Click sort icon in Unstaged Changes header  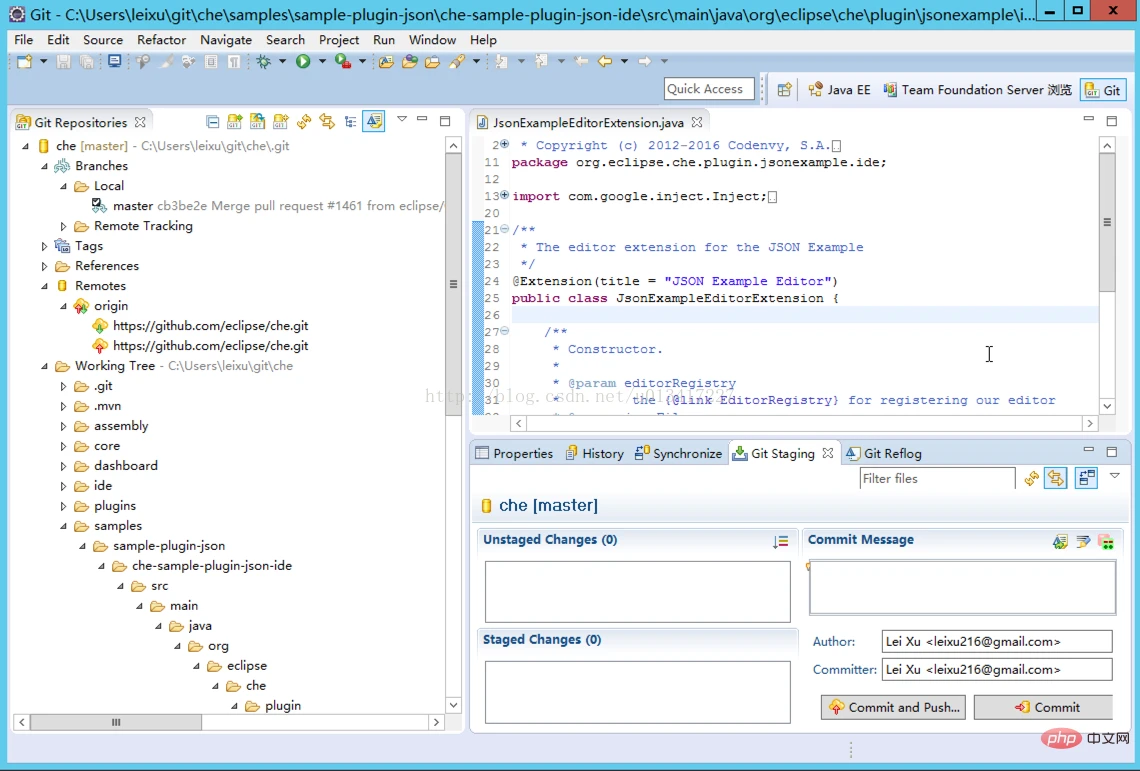tap(780, 541)
